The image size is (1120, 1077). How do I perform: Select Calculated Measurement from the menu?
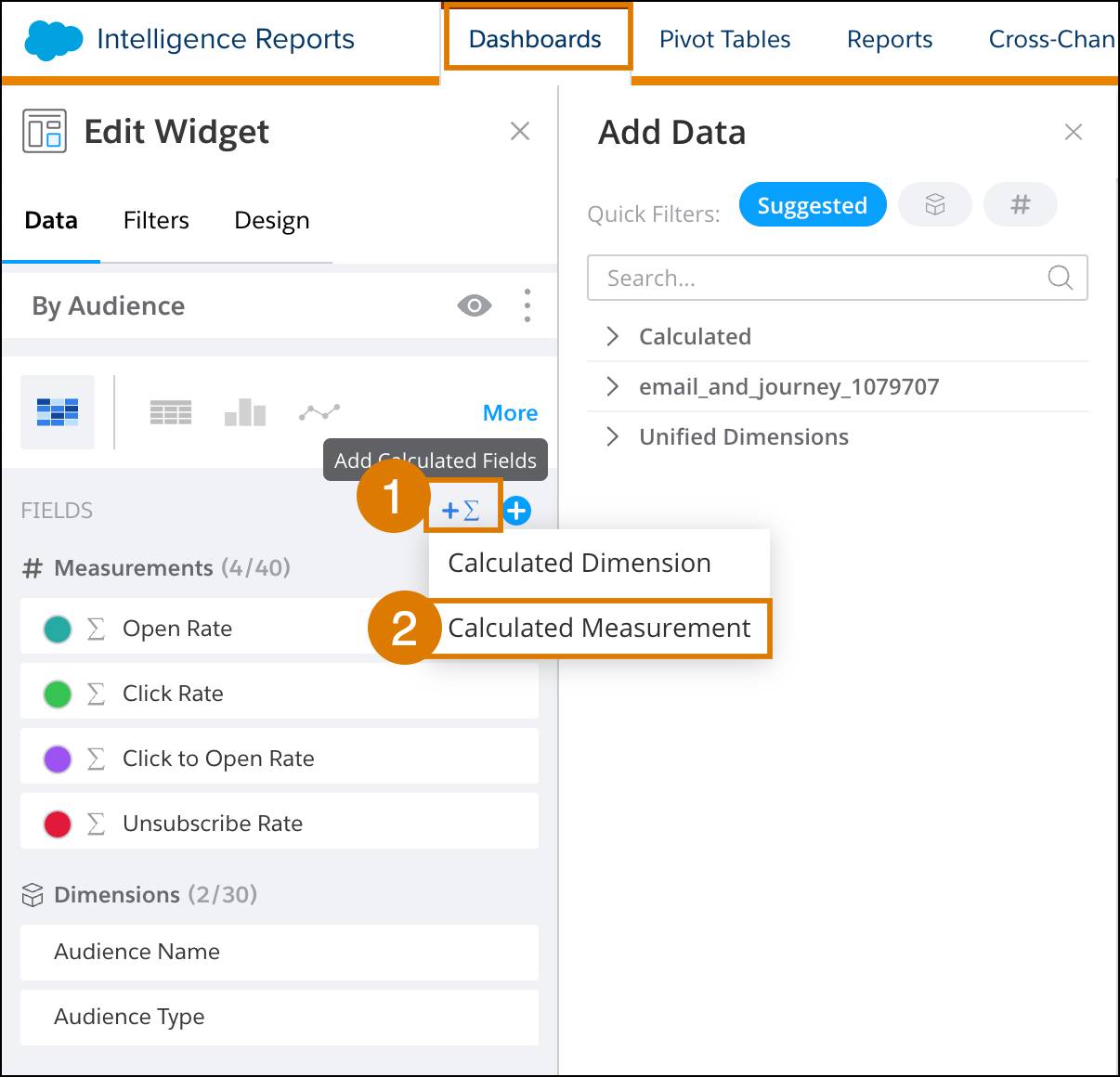click(599, 628)
